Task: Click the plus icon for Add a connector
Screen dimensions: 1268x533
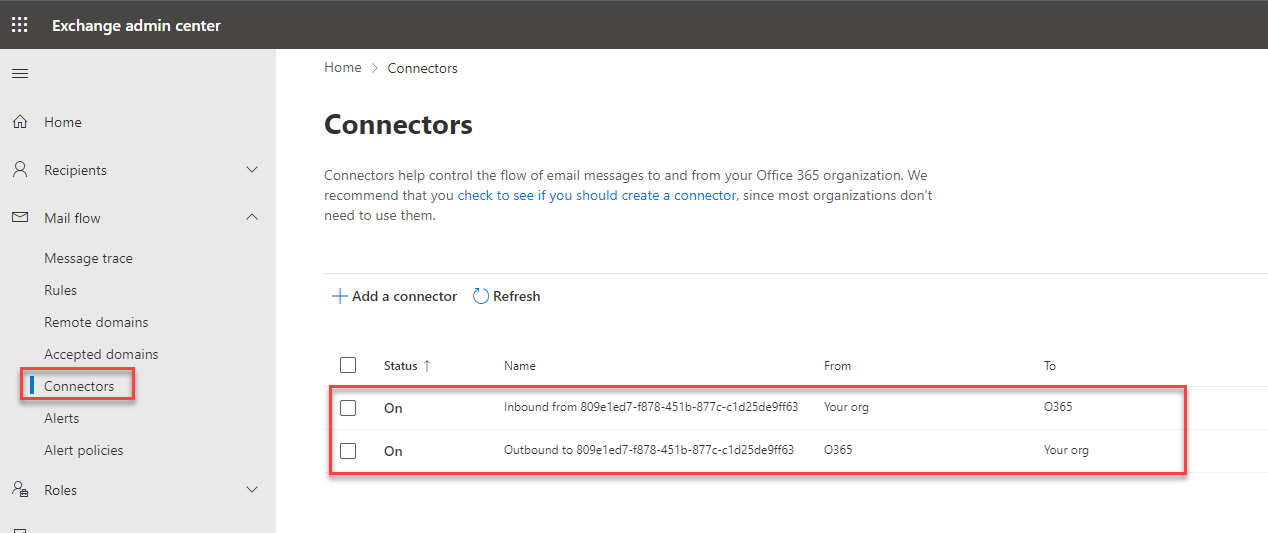Action: click(x=340, y=296)
